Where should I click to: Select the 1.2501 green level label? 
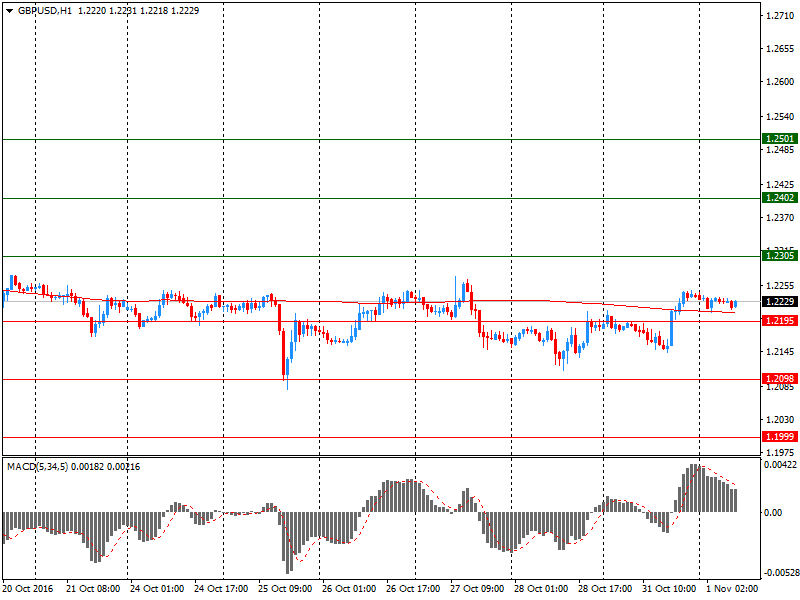(x=780, y=139)
